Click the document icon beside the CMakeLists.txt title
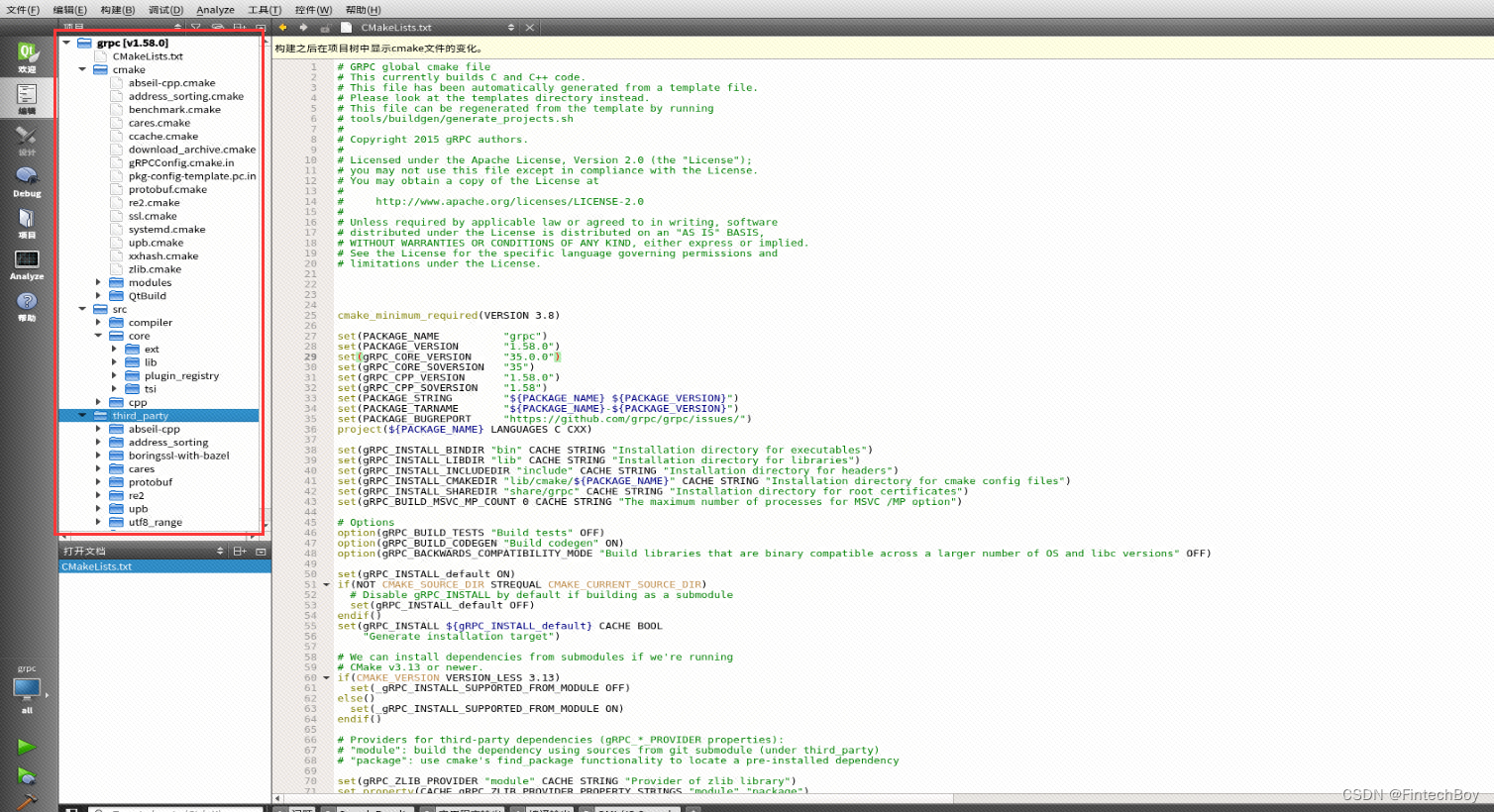The image size is (1494, 812). [x=346, y=28]
